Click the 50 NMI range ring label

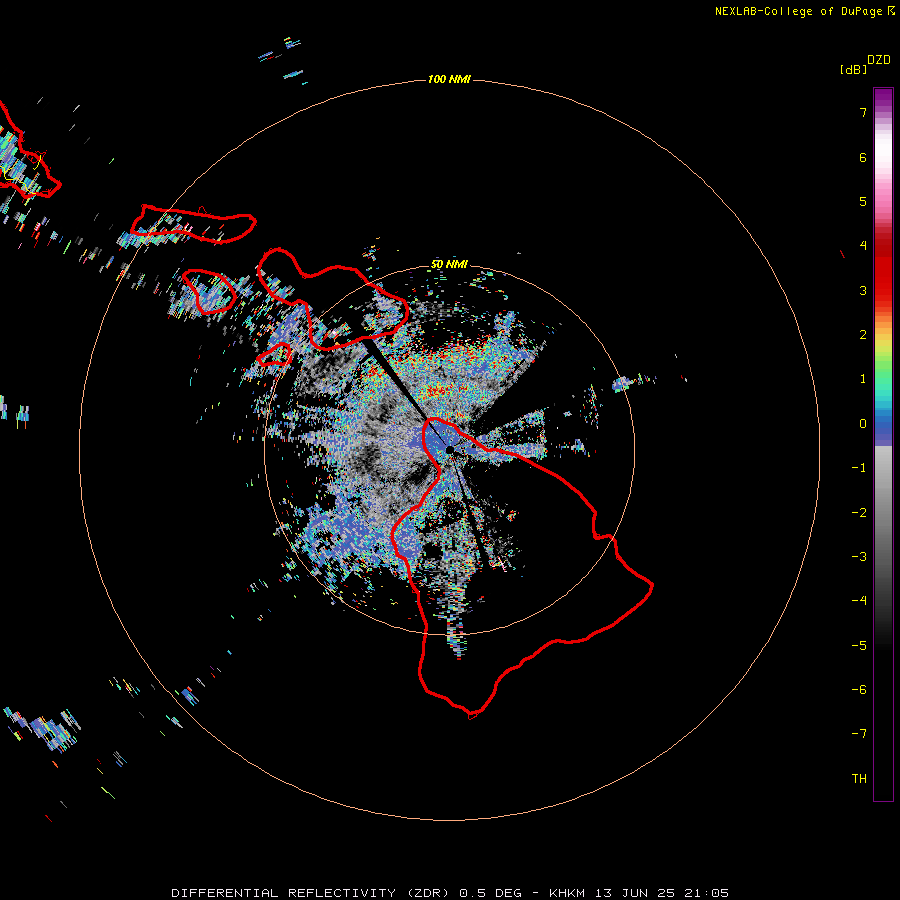coord(449,265)
